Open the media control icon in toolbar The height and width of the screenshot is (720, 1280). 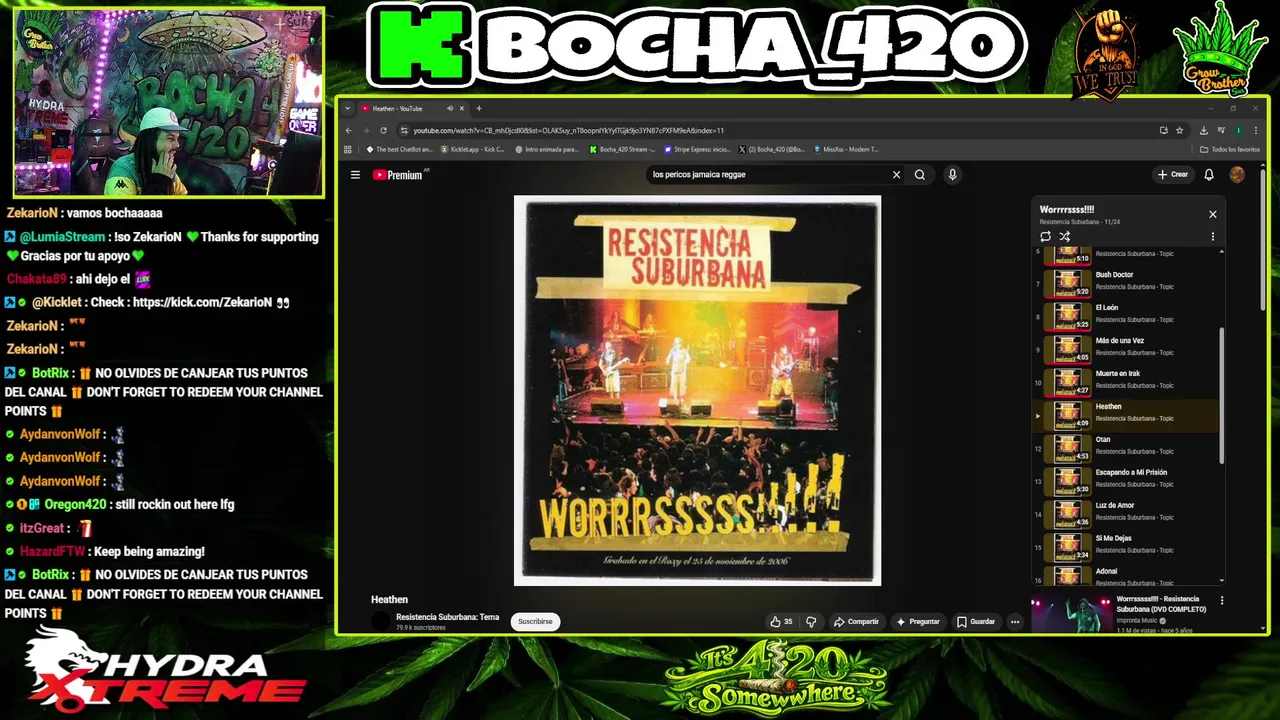click(1221, 130)
